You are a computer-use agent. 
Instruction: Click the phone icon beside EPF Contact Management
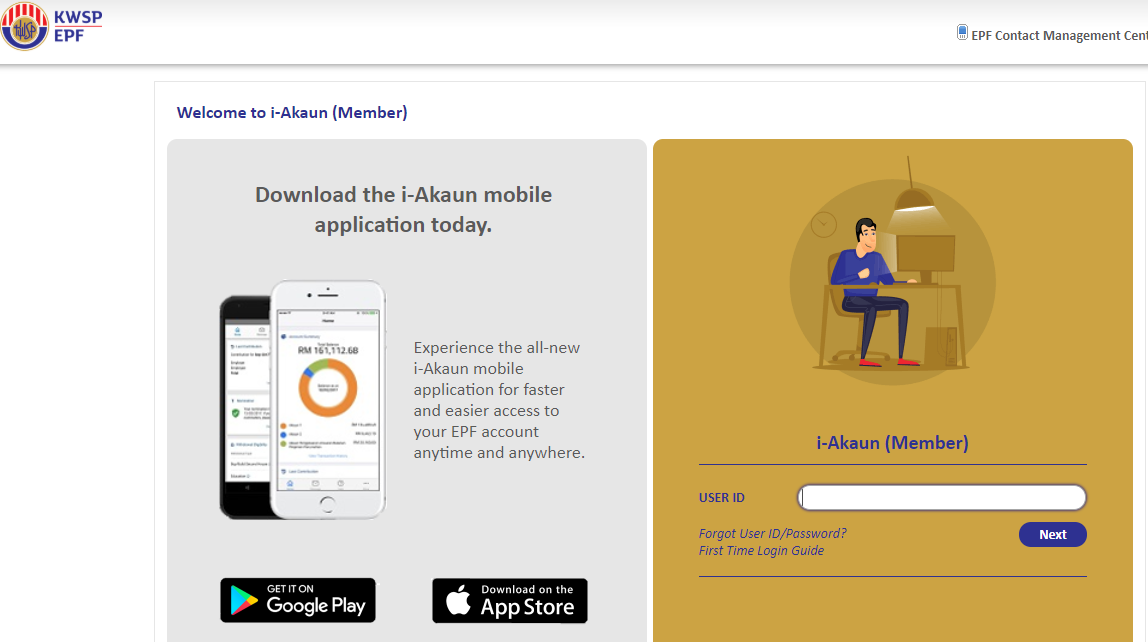962,32
